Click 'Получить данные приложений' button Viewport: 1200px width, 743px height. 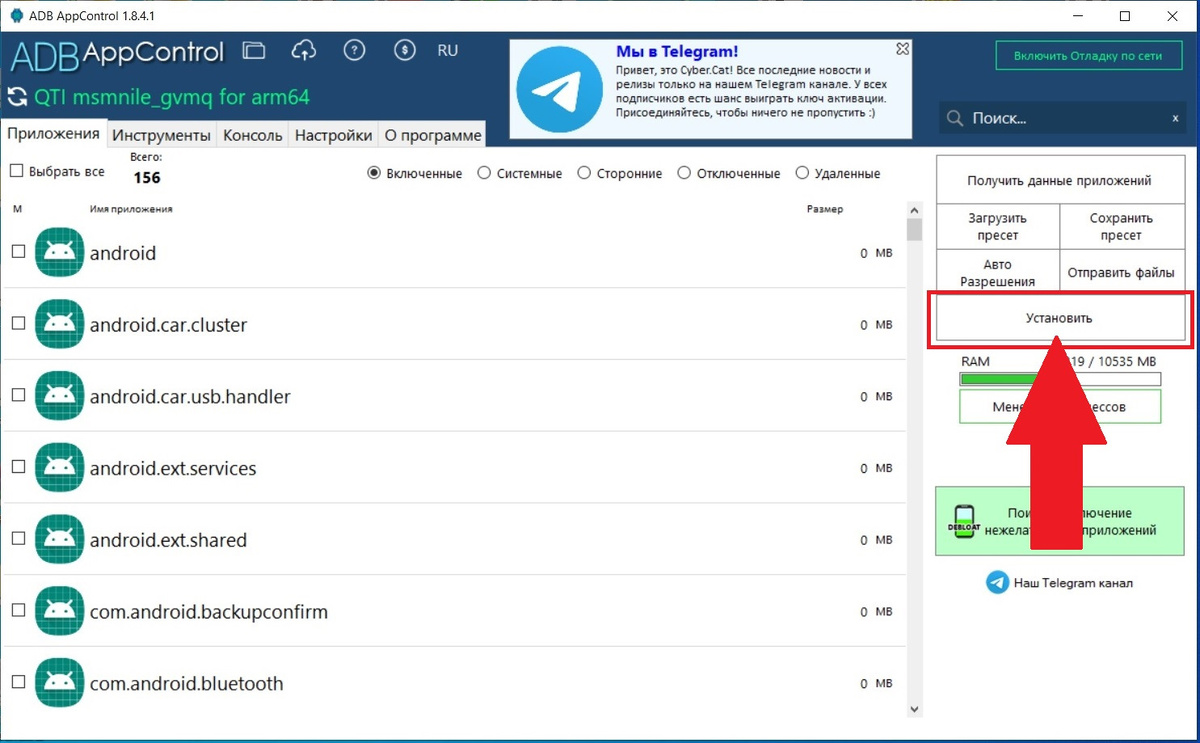(1059, 181)
